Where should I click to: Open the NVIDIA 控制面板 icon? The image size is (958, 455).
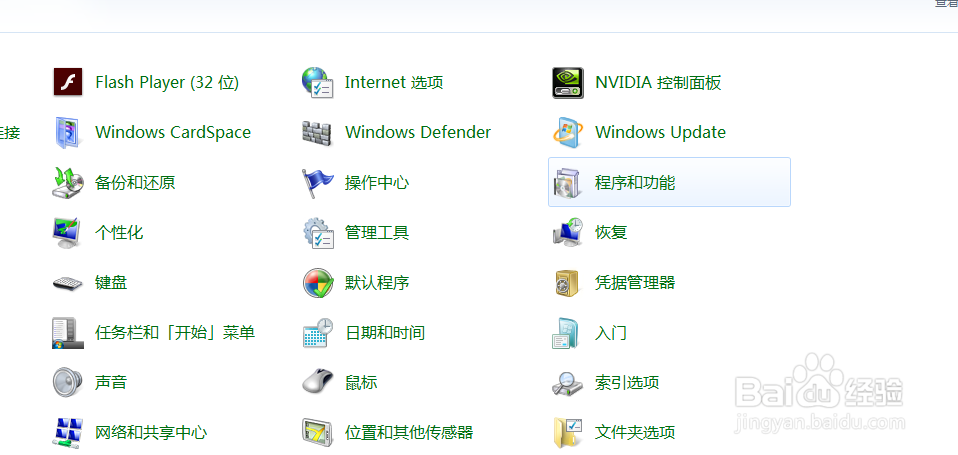(x=568, y=82)
